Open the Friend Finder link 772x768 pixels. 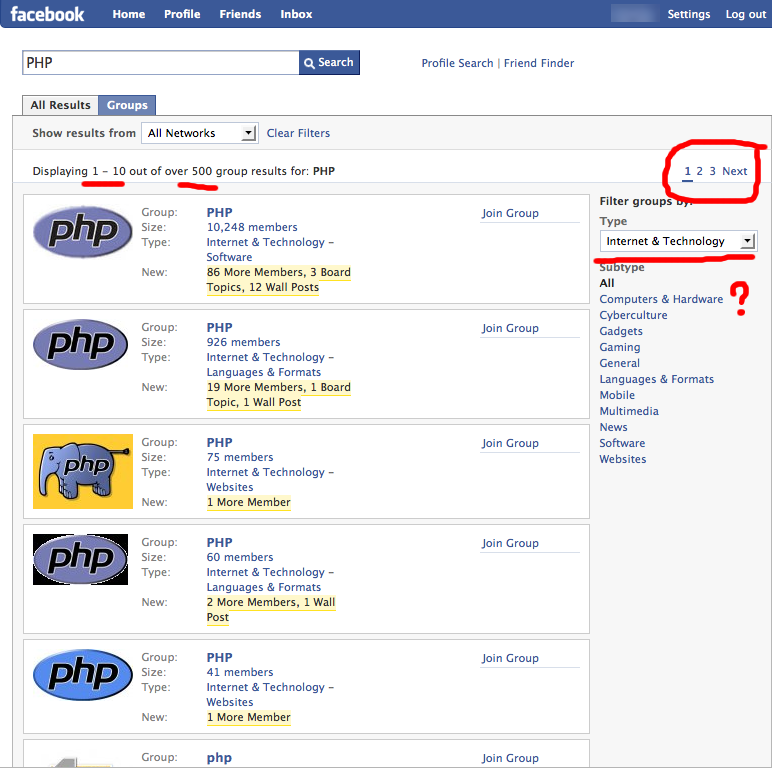tap(539, 63)
